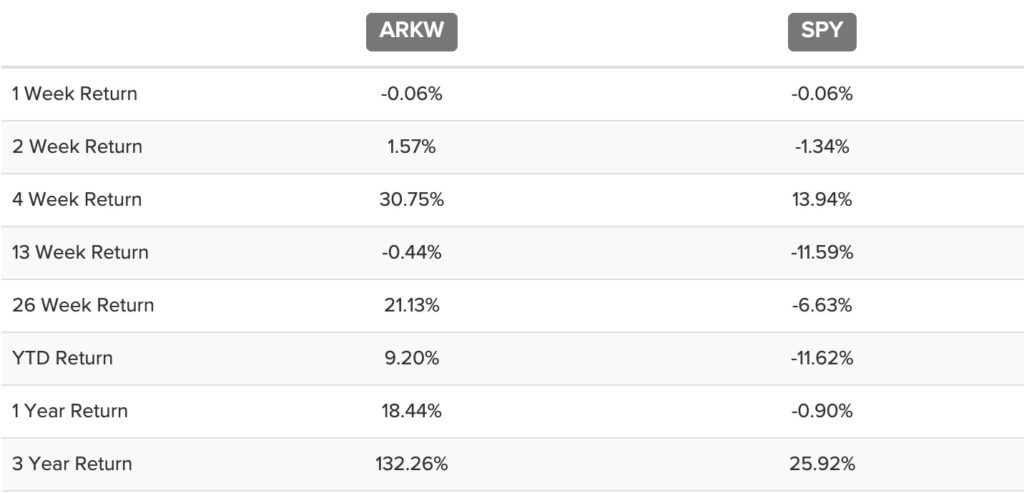Select the 13 Week Return row label
The width and height of the screenshot is (1024, 493).
pos(80,253)
